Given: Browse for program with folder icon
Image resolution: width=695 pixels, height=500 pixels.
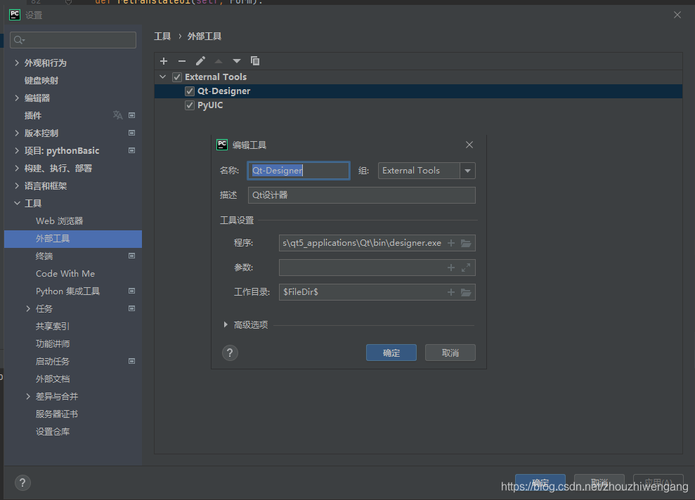Looking at the screenshot, I should tap(466, 243).
